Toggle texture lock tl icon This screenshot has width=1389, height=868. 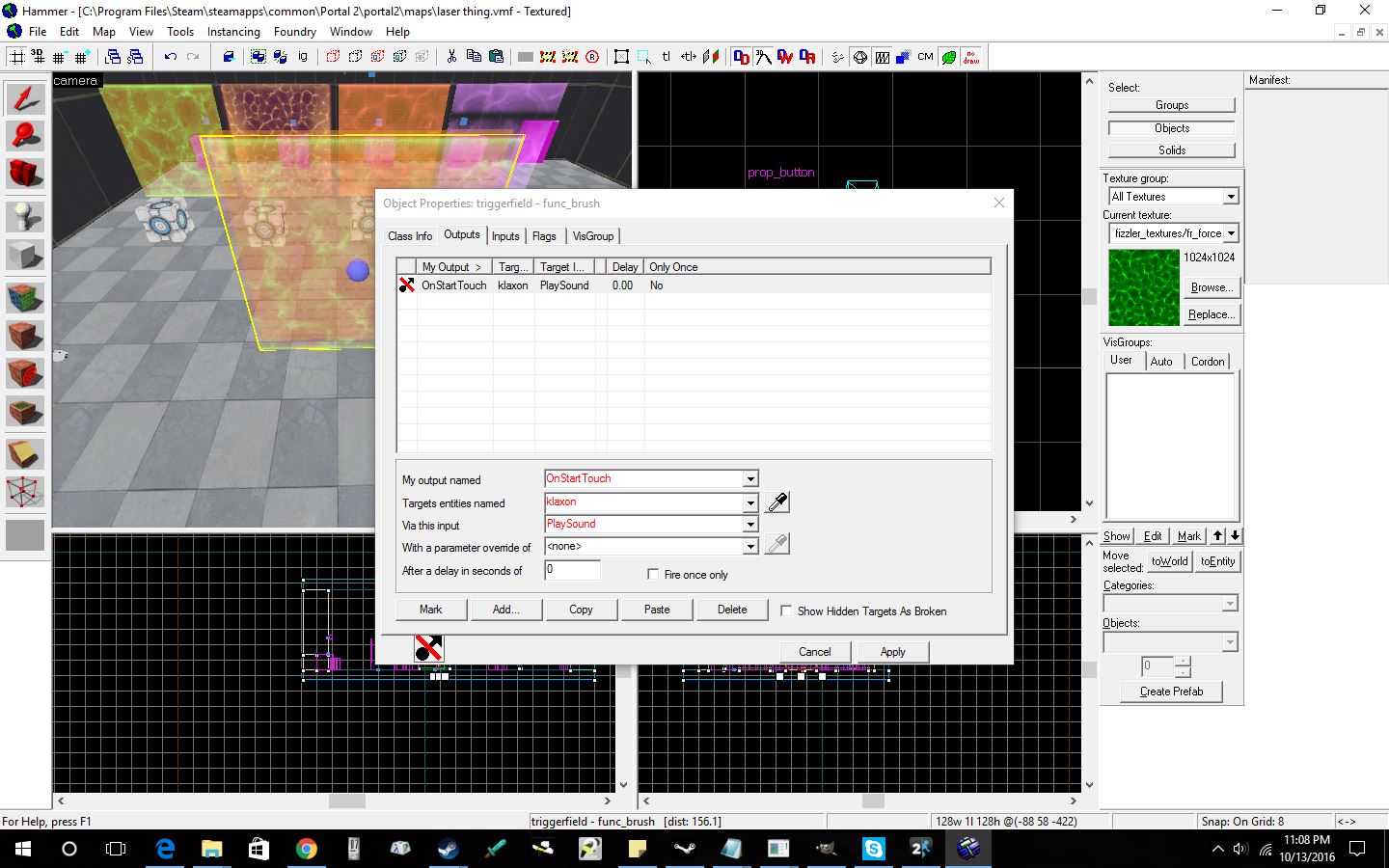[x=667, y=57]
